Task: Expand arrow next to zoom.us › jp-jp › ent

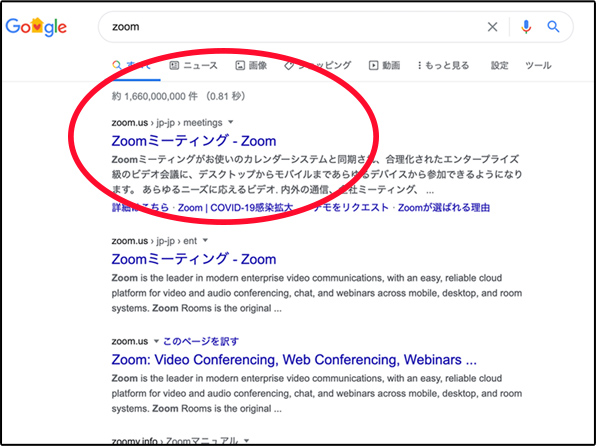Action: [205, 240]
